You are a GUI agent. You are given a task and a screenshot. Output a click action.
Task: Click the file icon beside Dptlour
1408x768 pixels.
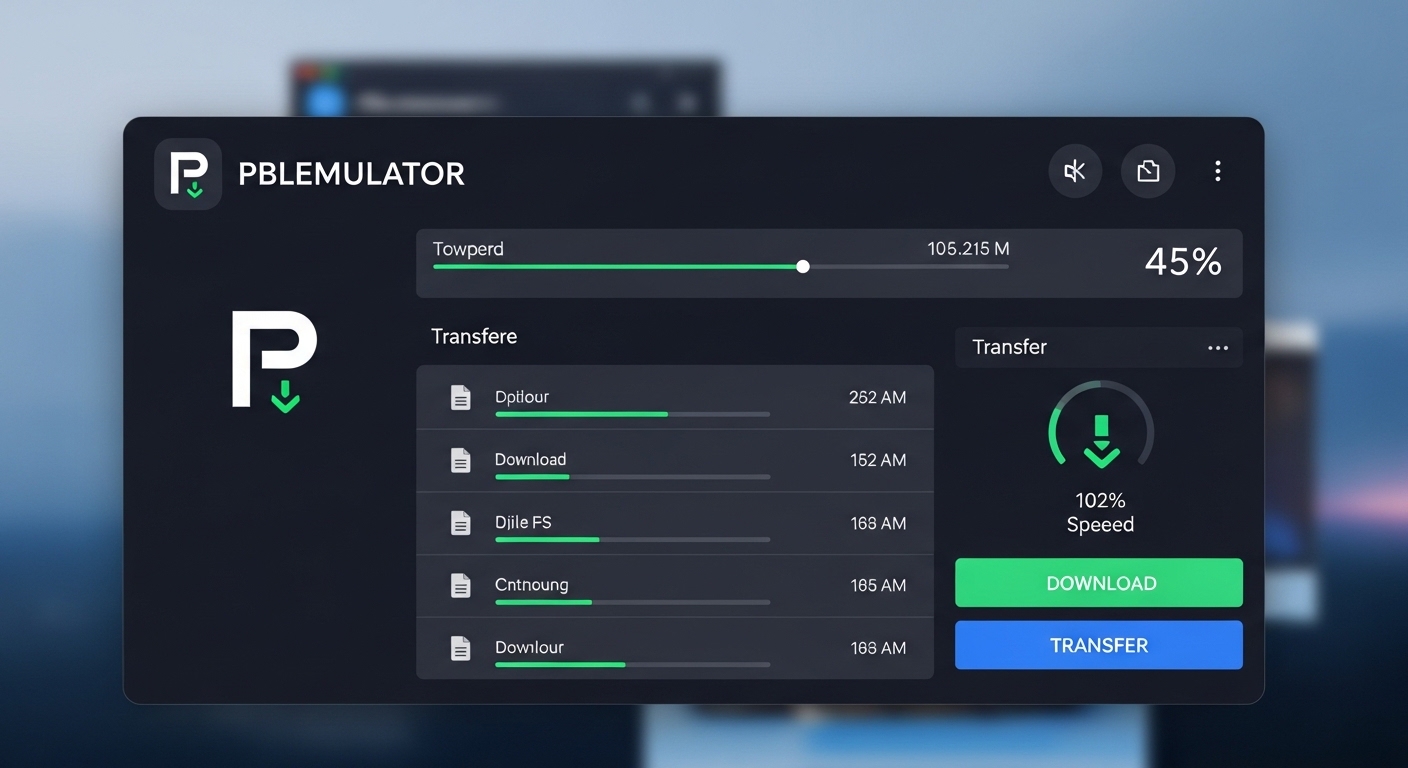tap(460, 397)
